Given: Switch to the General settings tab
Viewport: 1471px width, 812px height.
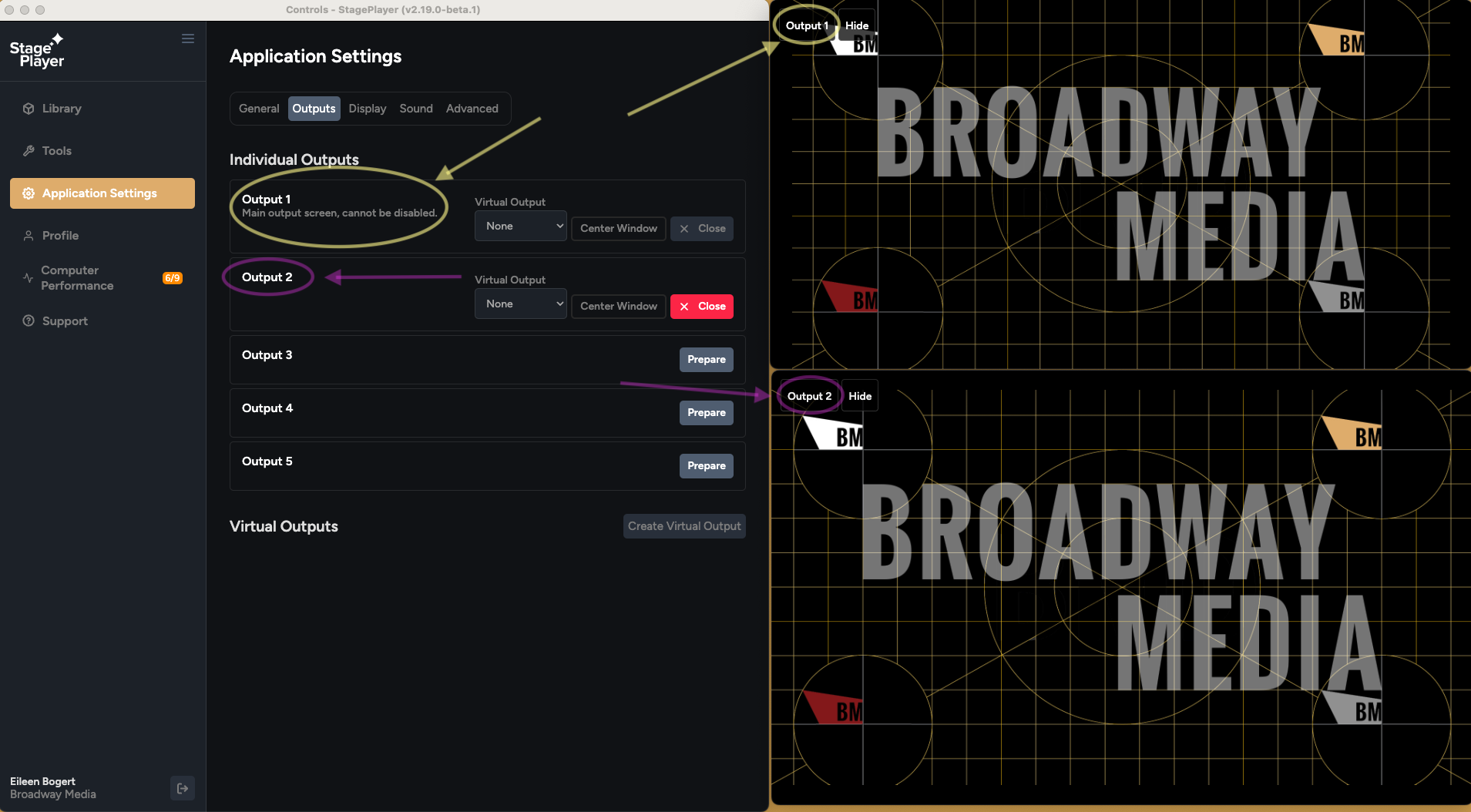Looking at the screenshot, I should pyautogui.click(x=259, y=109).
